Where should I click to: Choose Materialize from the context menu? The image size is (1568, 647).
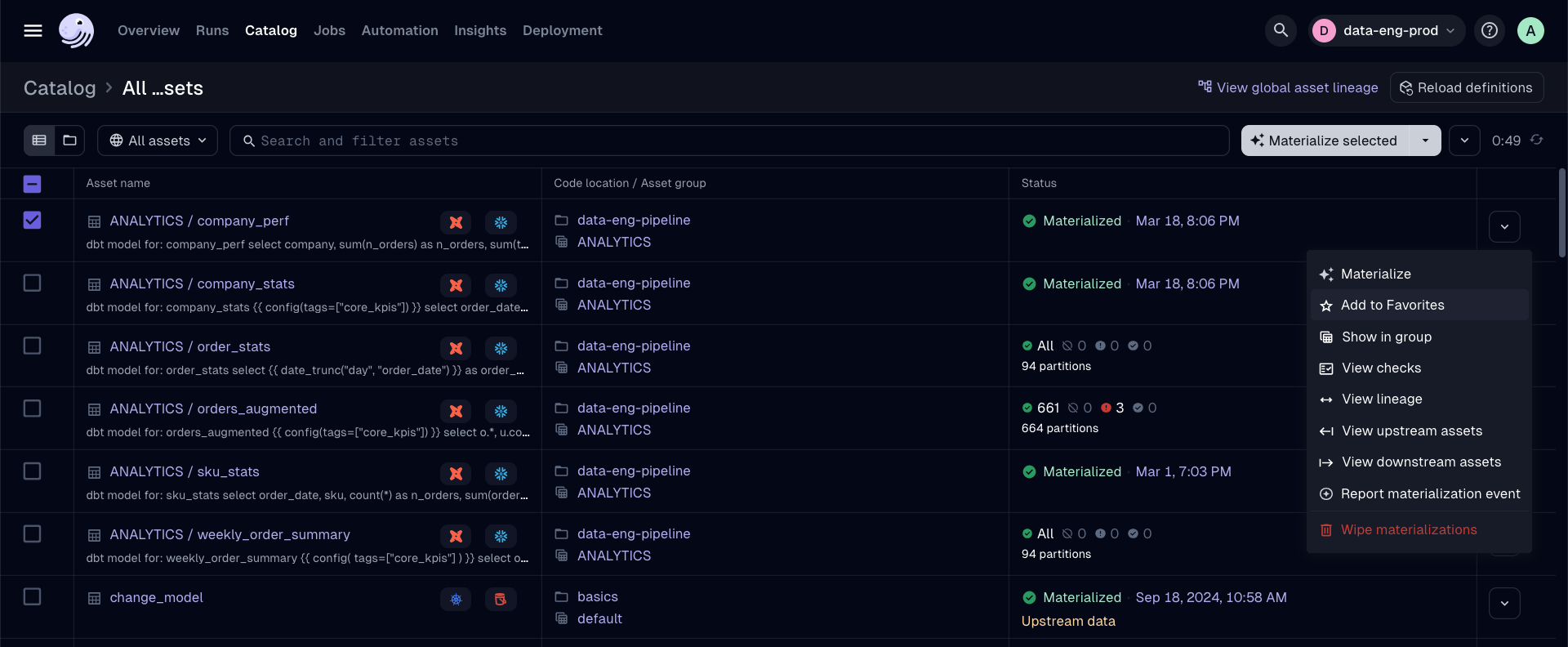[x=1419, y=274]
